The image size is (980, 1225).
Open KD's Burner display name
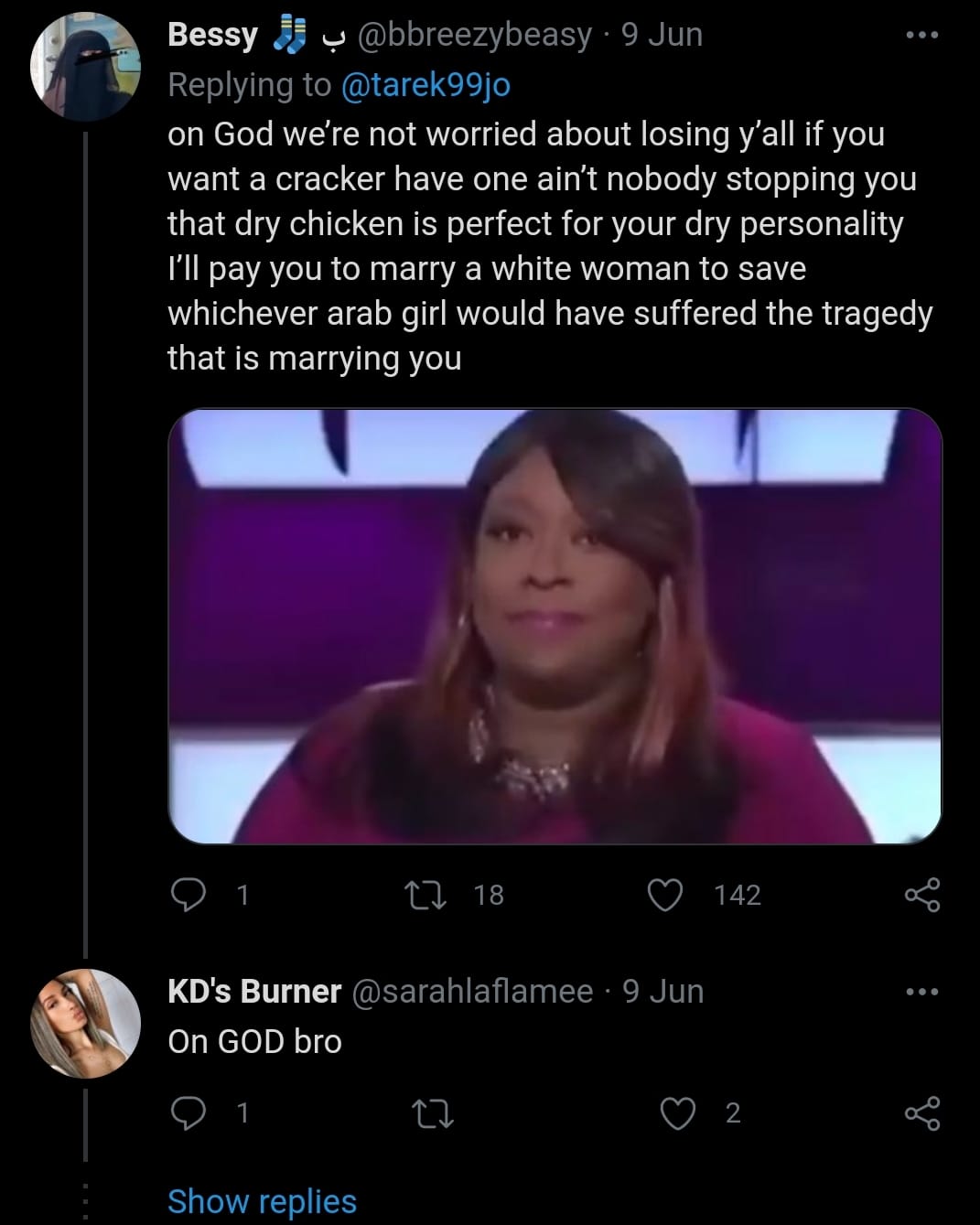[254, 992]
